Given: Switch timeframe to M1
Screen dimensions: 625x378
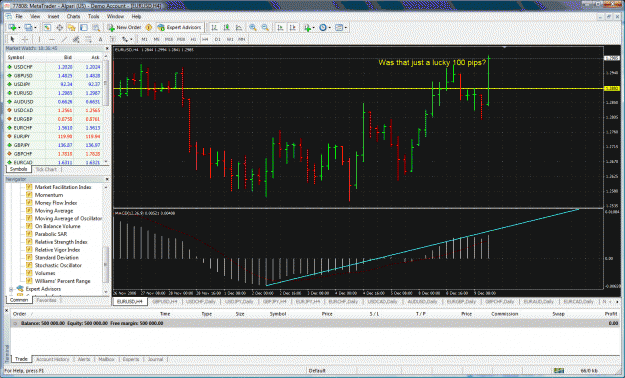Looking at the screenshot, I should (x=144, y=39).
